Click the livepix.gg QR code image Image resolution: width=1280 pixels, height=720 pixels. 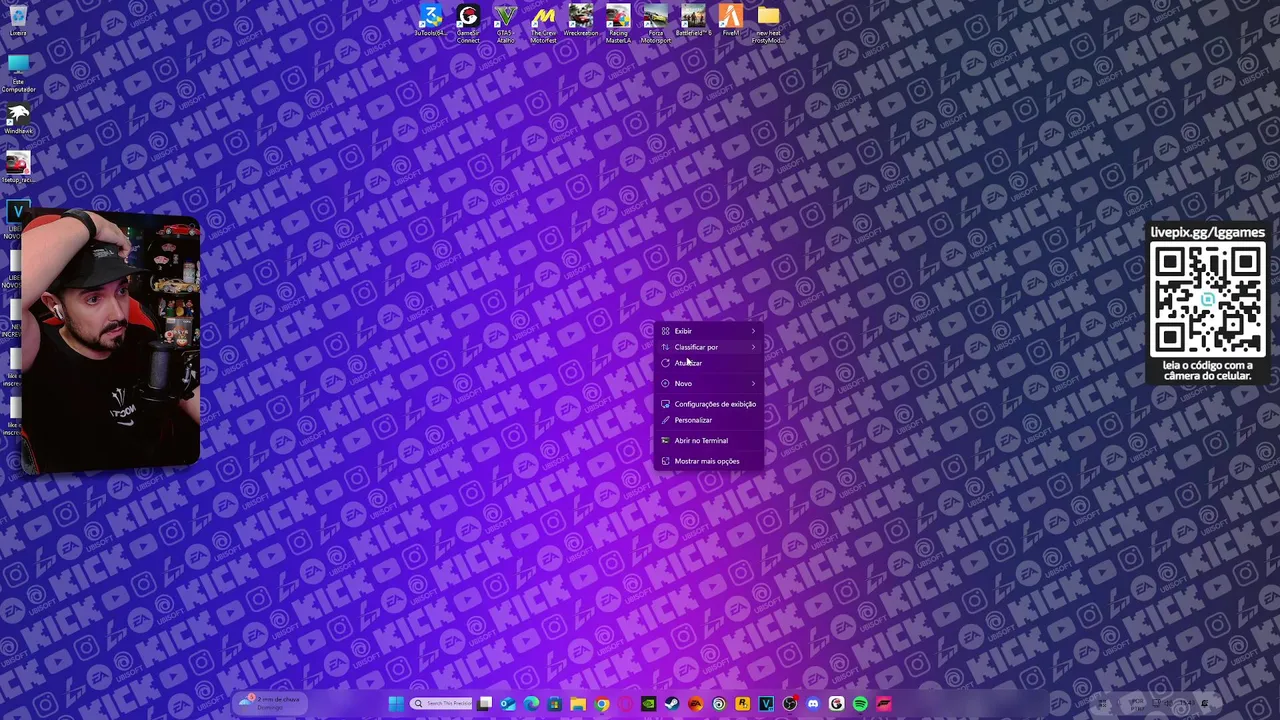click(x=1207, y=299)
